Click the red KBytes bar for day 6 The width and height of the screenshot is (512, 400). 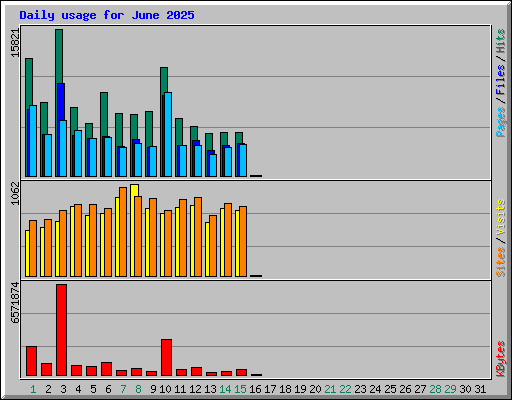[106, 369]
